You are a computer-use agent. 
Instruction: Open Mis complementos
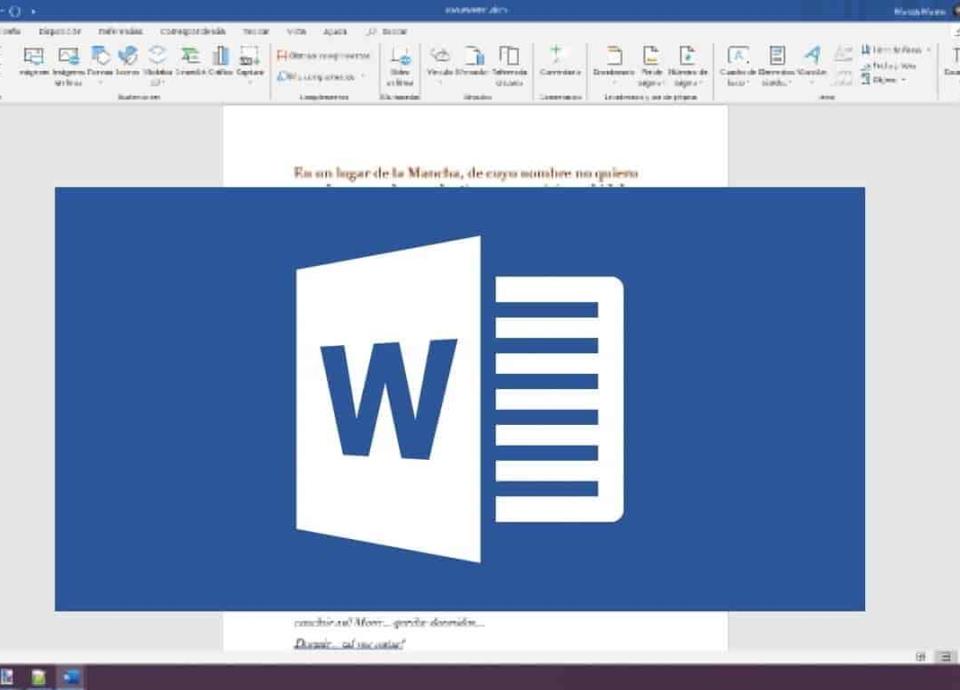click(321, 77)
